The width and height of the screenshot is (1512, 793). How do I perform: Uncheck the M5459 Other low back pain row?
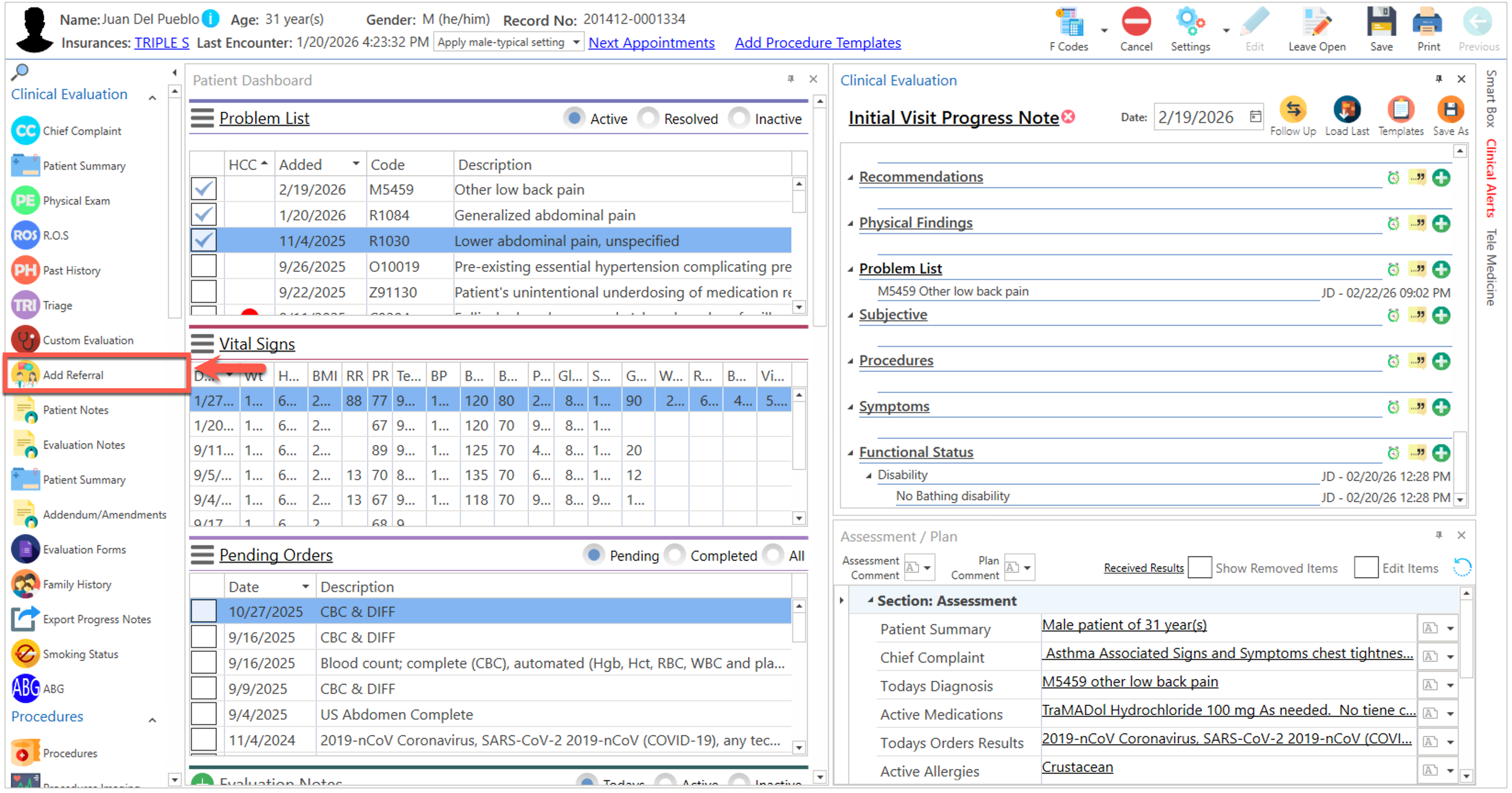[x=204, y=189]
